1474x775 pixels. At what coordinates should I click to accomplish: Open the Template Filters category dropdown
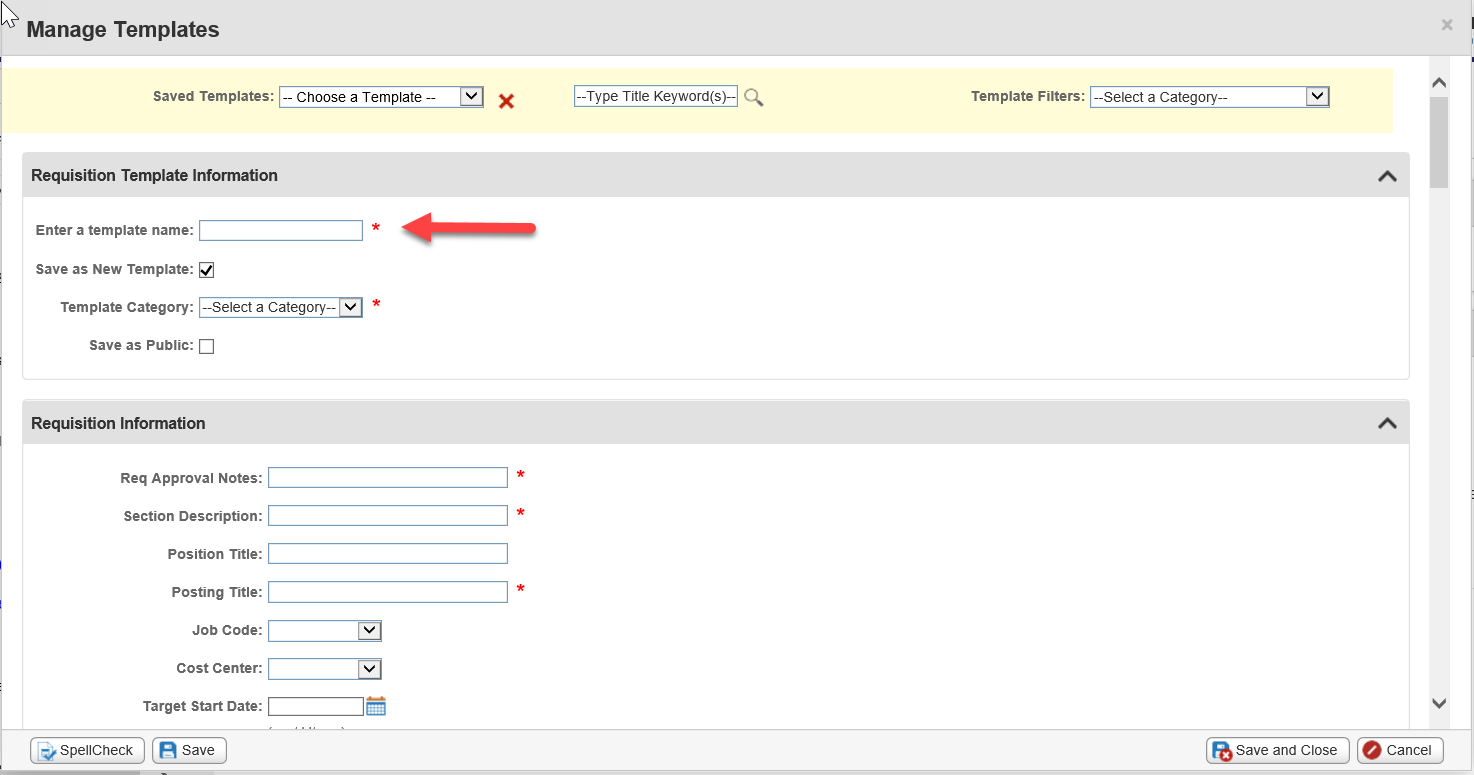pyautogui.click(x=1209, y=96)
